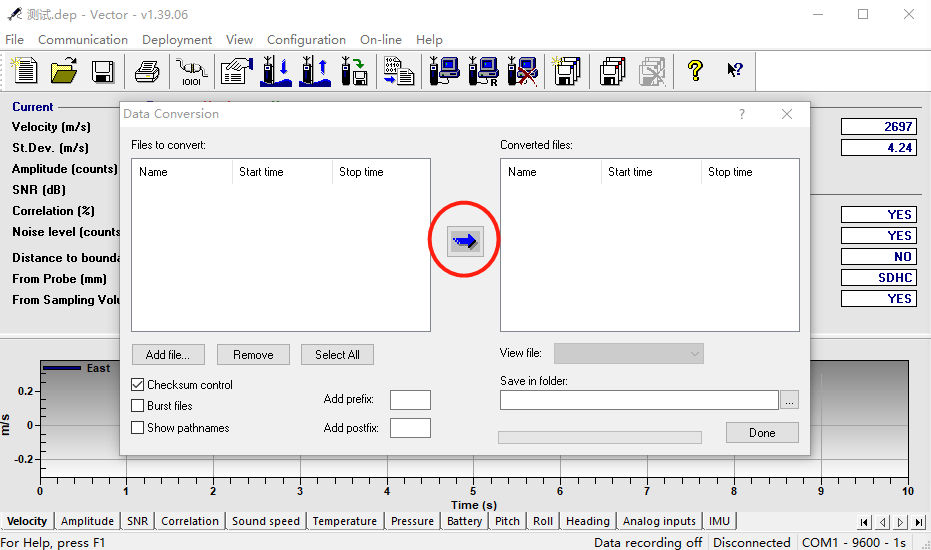931x550 pixels.
Task: Click the Add file... button
Action: [175, 355]
